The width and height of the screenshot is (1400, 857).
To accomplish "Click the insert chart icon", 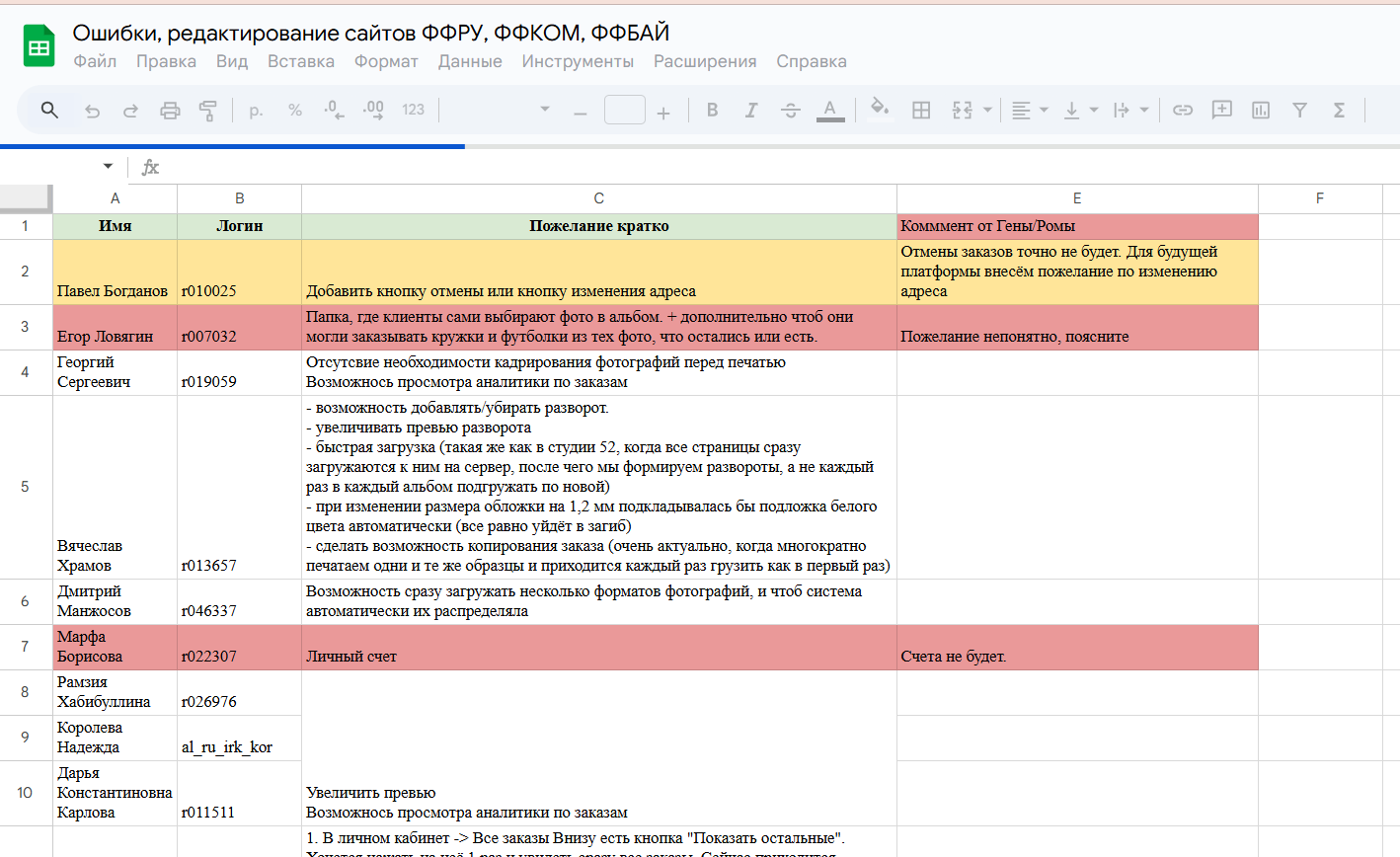I will coord(1261,111).
